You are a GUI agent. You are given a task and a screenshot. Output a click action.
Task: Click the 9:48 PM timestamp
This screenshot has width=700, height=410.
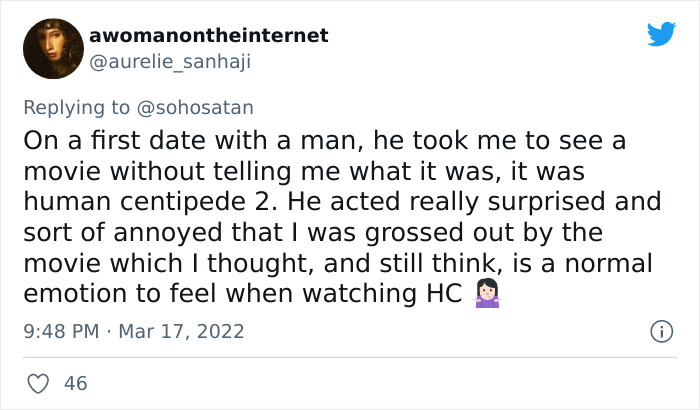[x=60, y=331]
